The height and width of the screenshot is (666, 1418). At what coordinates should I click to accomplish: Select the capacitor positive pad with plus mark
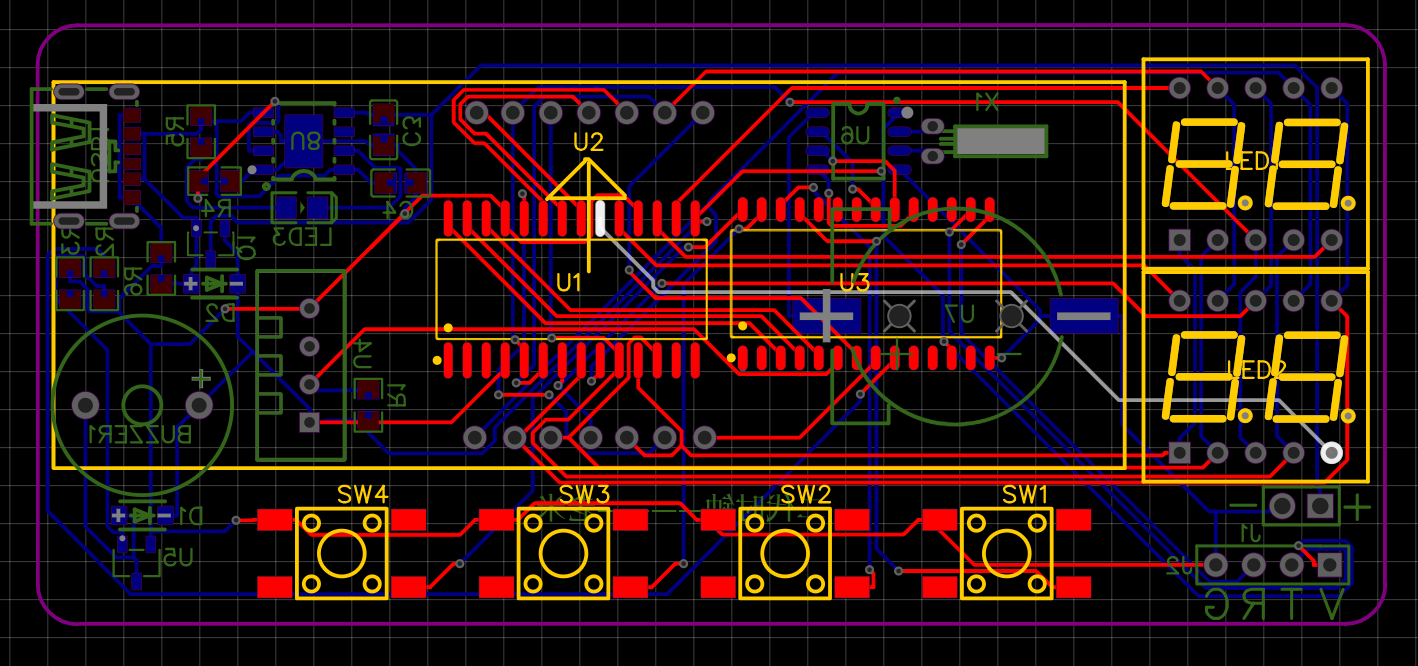tap(827, 316)
